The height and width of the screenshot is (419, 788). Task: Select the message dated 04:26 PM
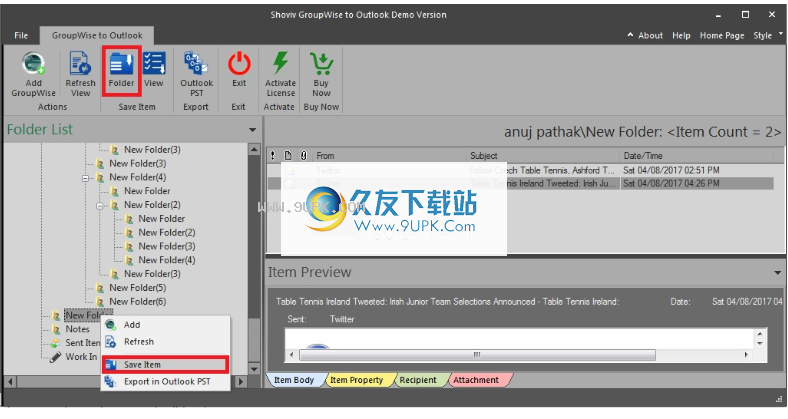pyautogui.click(x=521, y=183)
